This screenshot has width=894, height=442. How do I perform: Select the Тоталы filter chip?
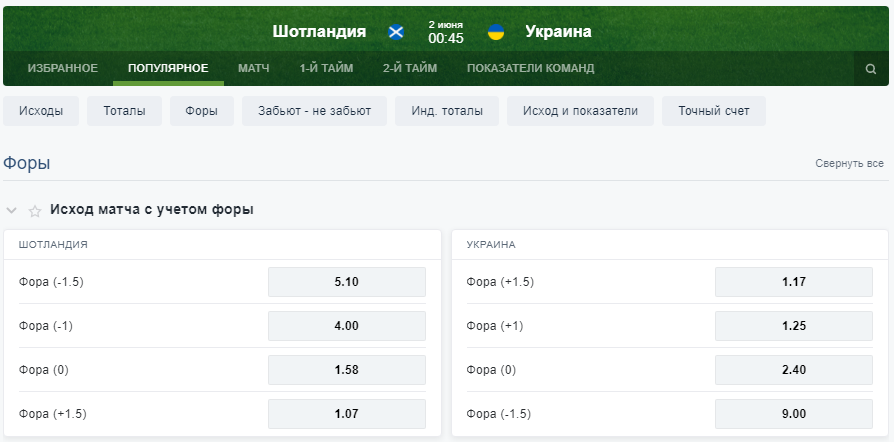[124, 111]
